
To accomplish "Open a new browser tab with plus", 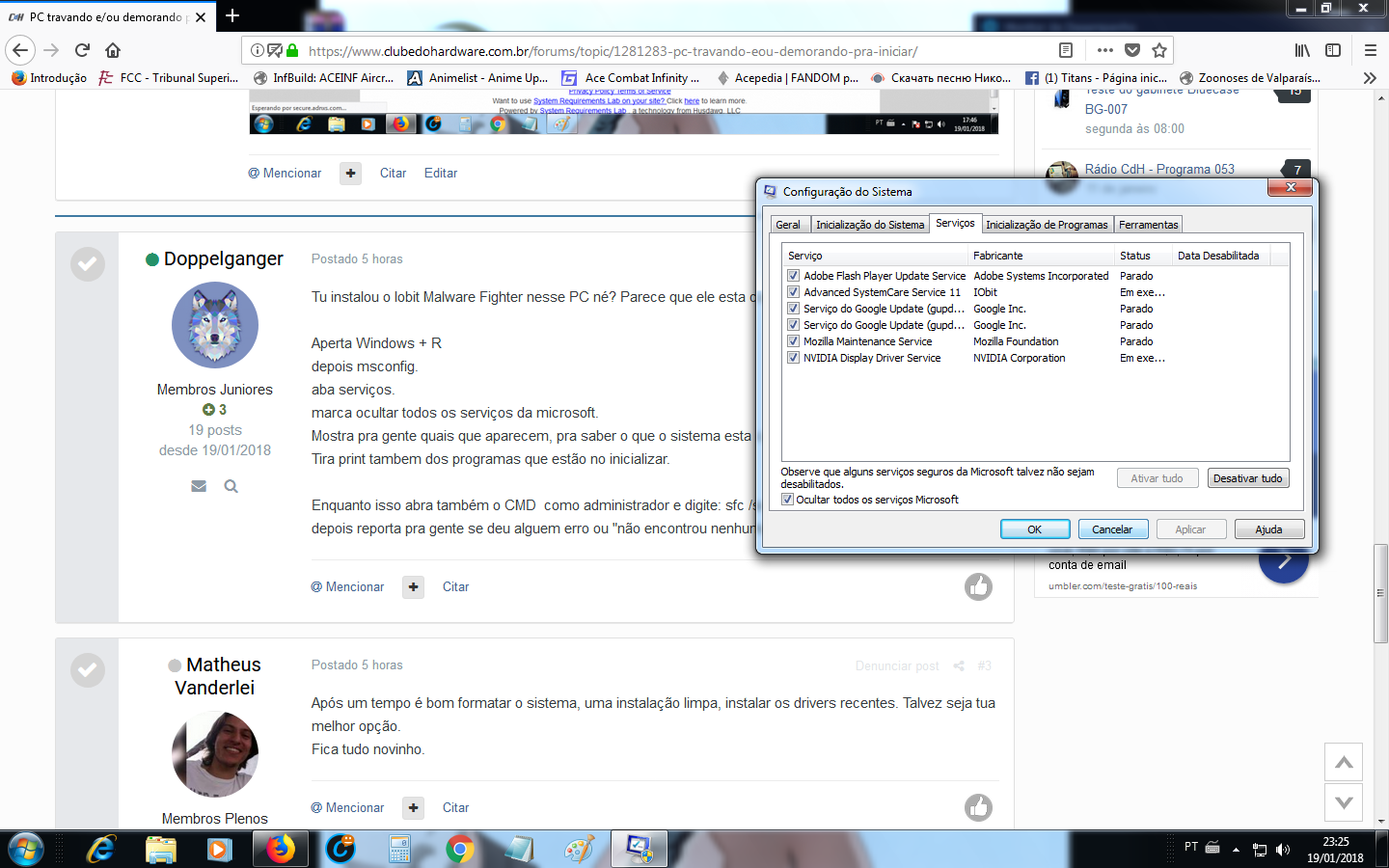I will pos(232,15).
